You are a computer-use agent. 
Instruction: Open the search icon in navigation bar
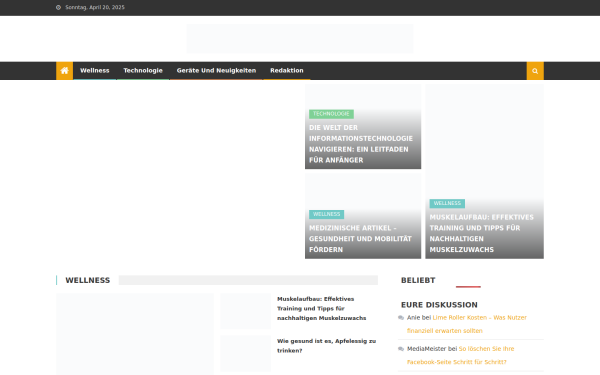click(535, 71)
